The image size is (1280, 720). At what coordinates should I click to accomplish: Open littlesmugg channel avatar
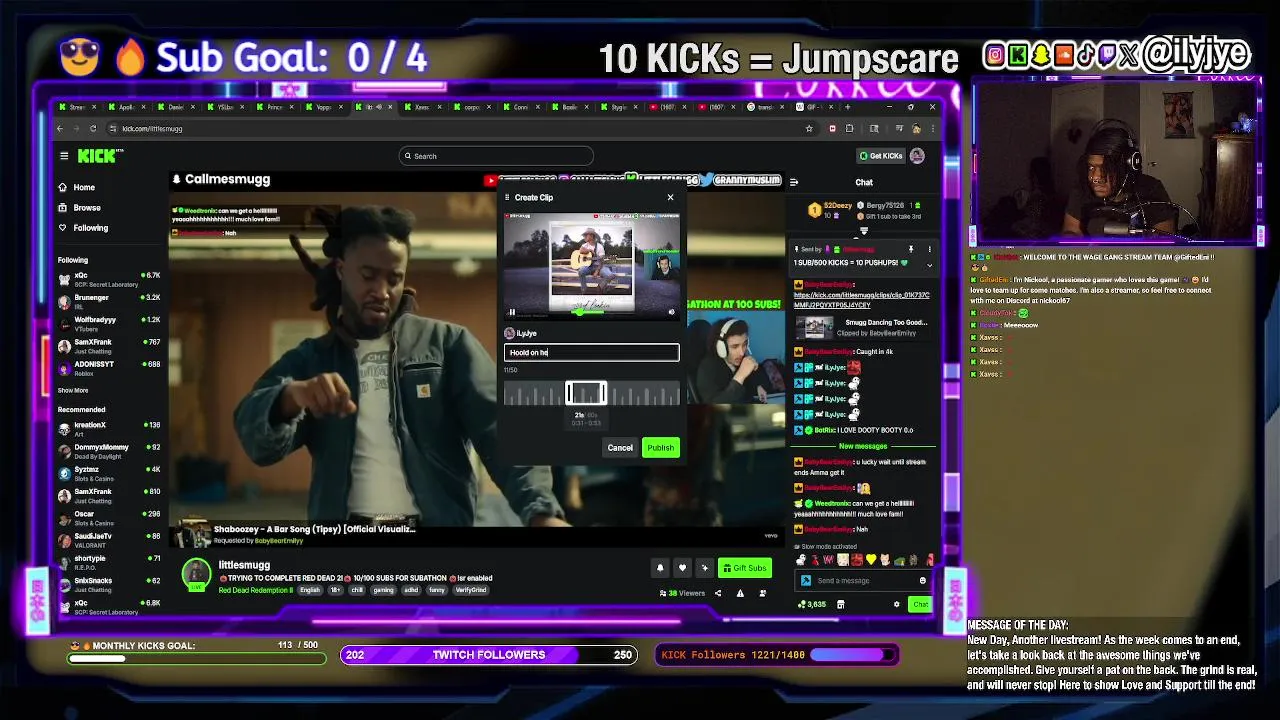coord(196,574)
